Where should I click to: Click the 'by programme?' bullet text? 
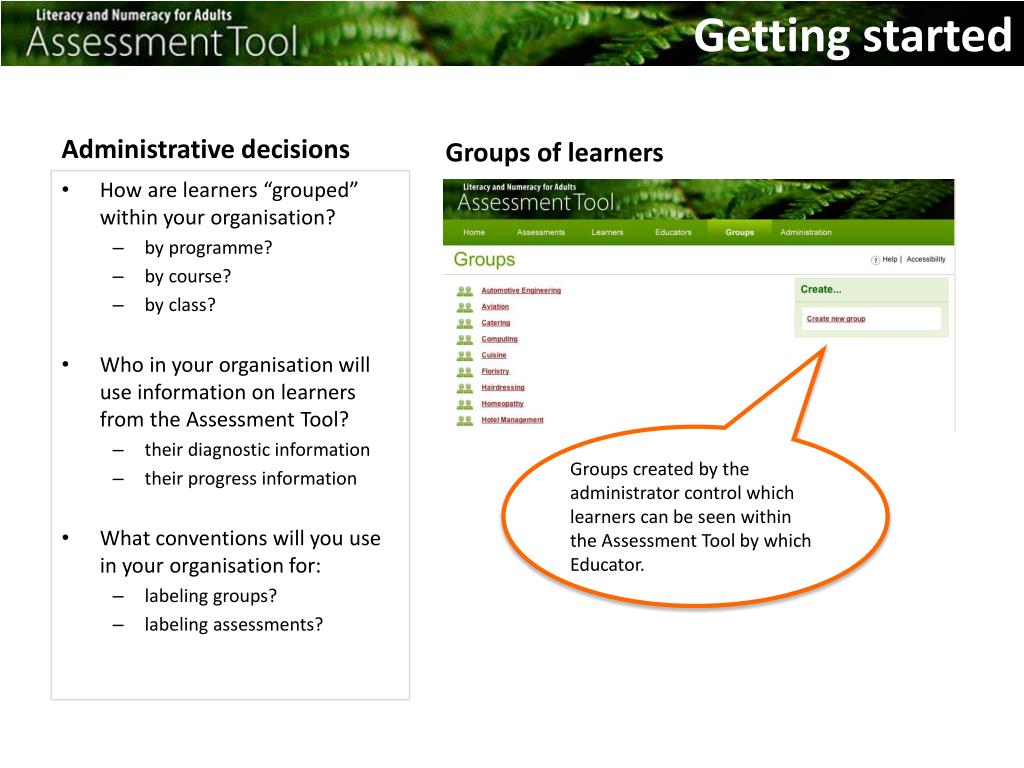(x=208, y=248)
